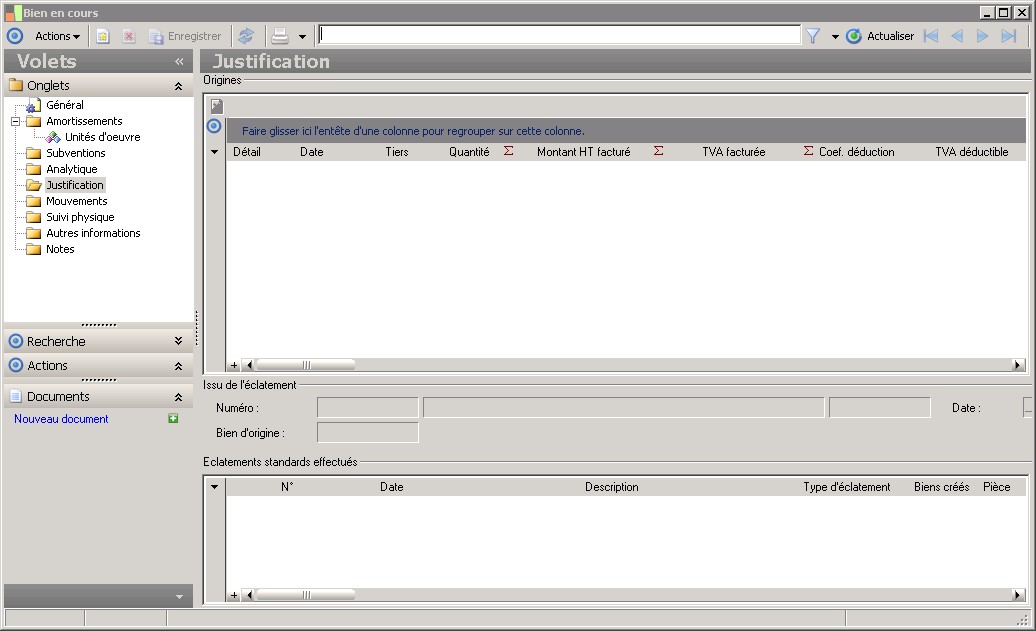Open the Analytique folder

[71, 169]
